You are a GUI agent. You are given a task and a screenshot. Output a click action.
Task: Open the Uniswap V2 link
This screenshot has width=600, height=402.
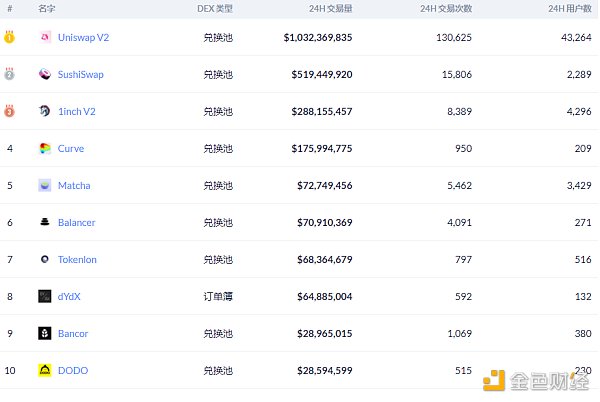point(83,37)
